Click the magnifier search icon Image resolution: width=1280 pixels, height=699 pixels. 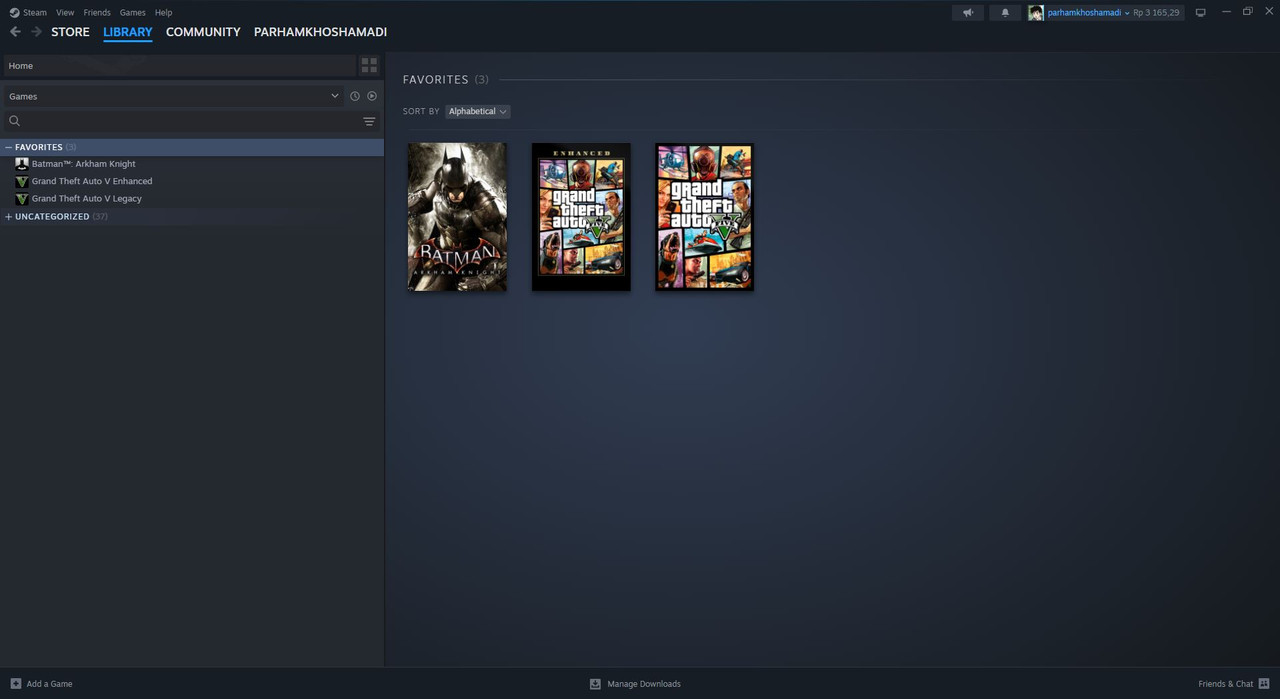coord(14,121)
